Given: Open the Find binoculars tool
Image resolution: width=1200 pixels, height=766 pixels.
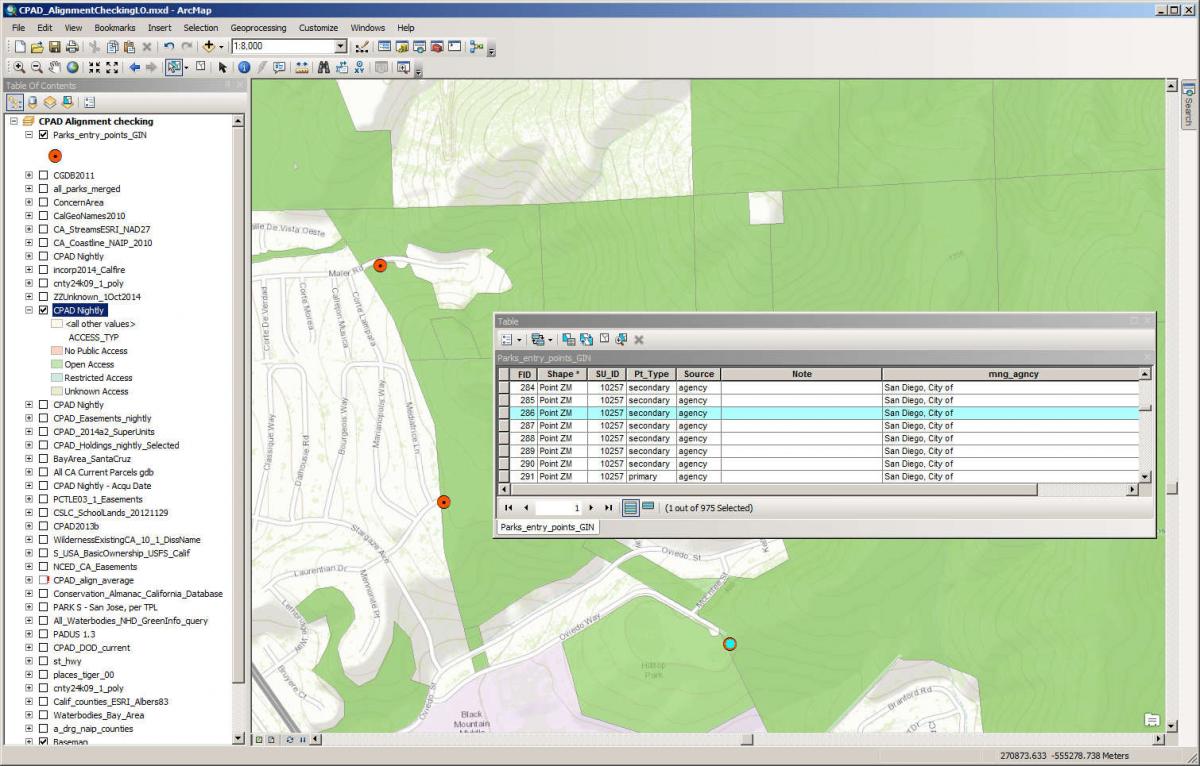Looking at the screenshot, I should click(324, 67).
